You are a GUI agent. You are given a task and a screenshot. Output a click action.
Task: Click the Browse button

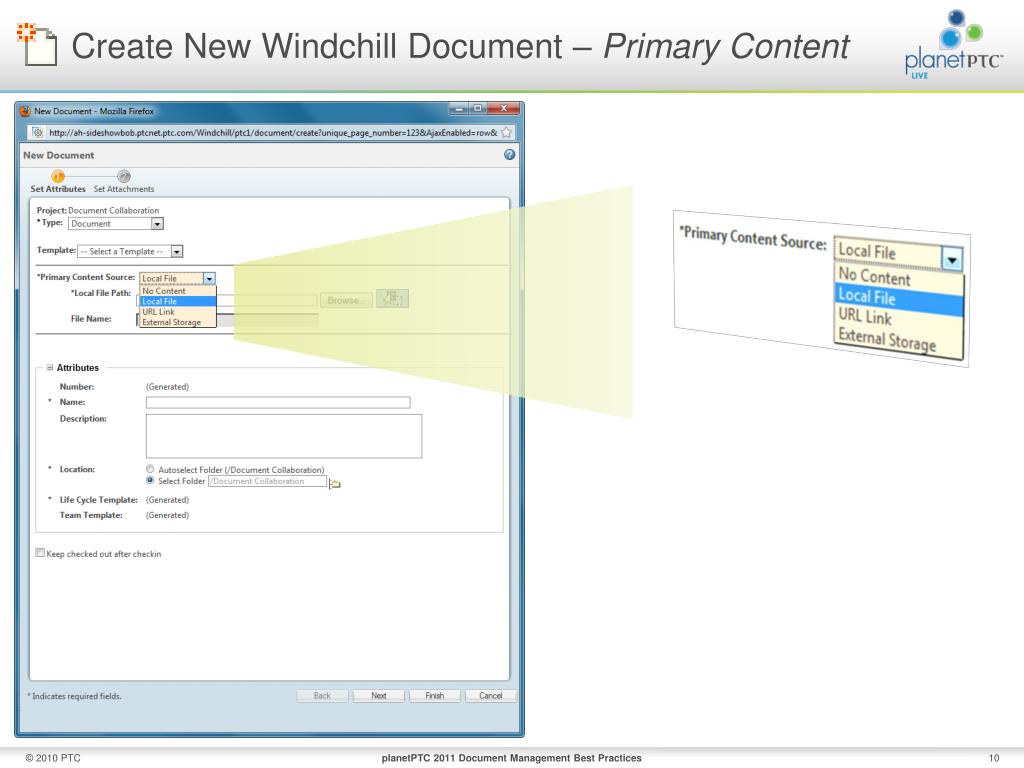346,300
